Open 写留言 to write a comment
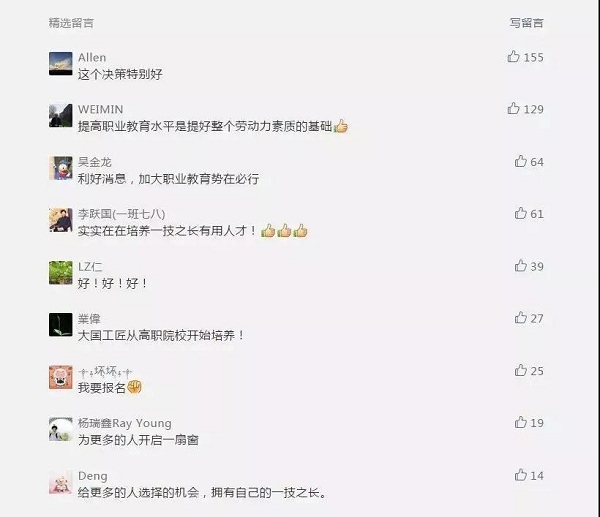 526,23
